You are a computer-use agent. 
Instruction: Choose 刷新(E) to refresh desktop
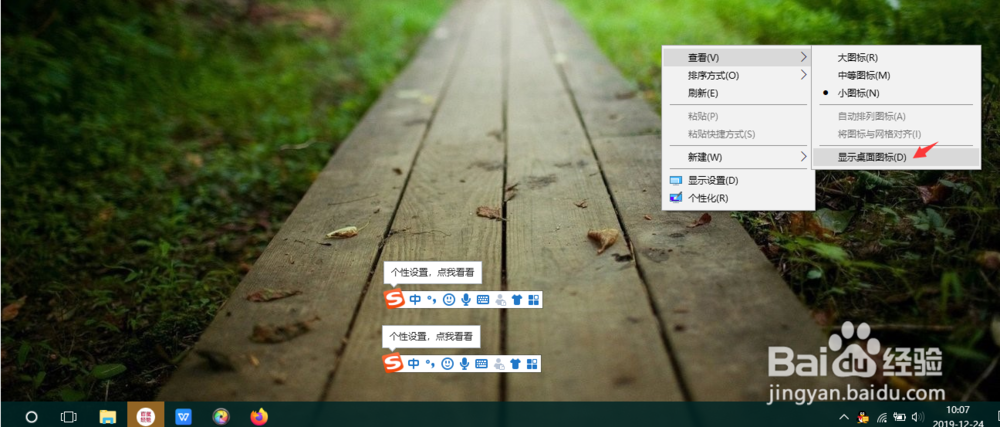coord(737,93)
